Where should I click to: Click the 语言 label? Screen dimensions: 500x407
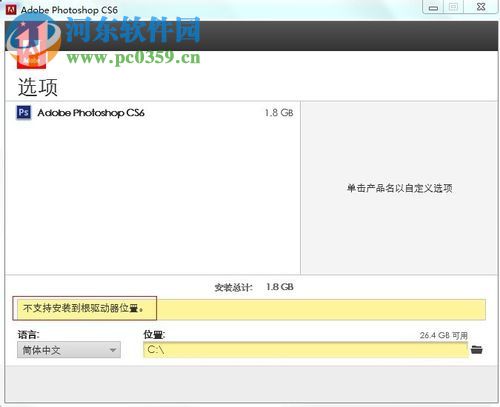click(28, 334)
